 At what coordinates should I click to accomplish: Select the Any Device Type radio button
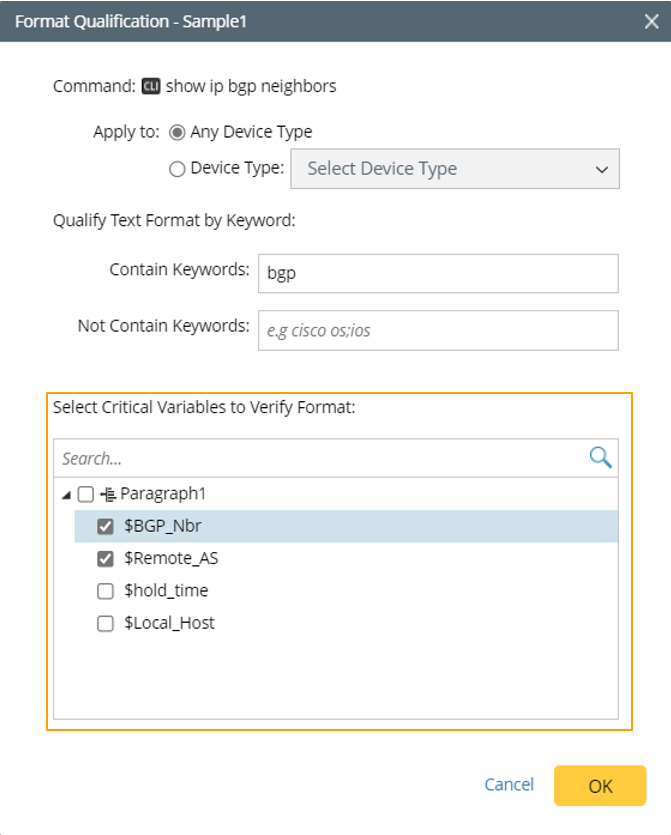178,132
